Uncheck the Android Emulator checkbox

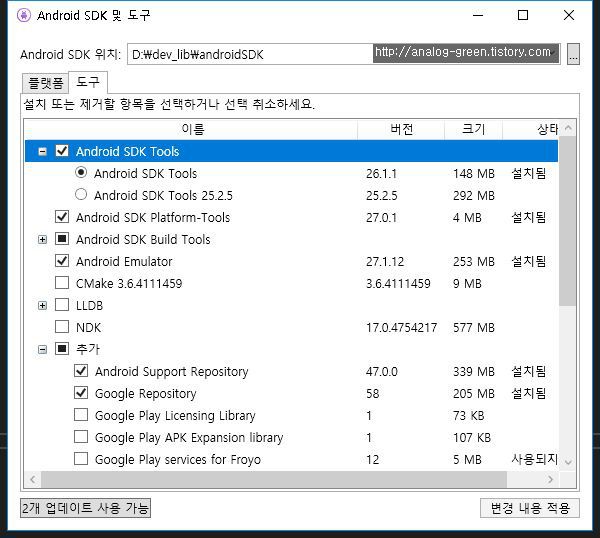point(62,261)
